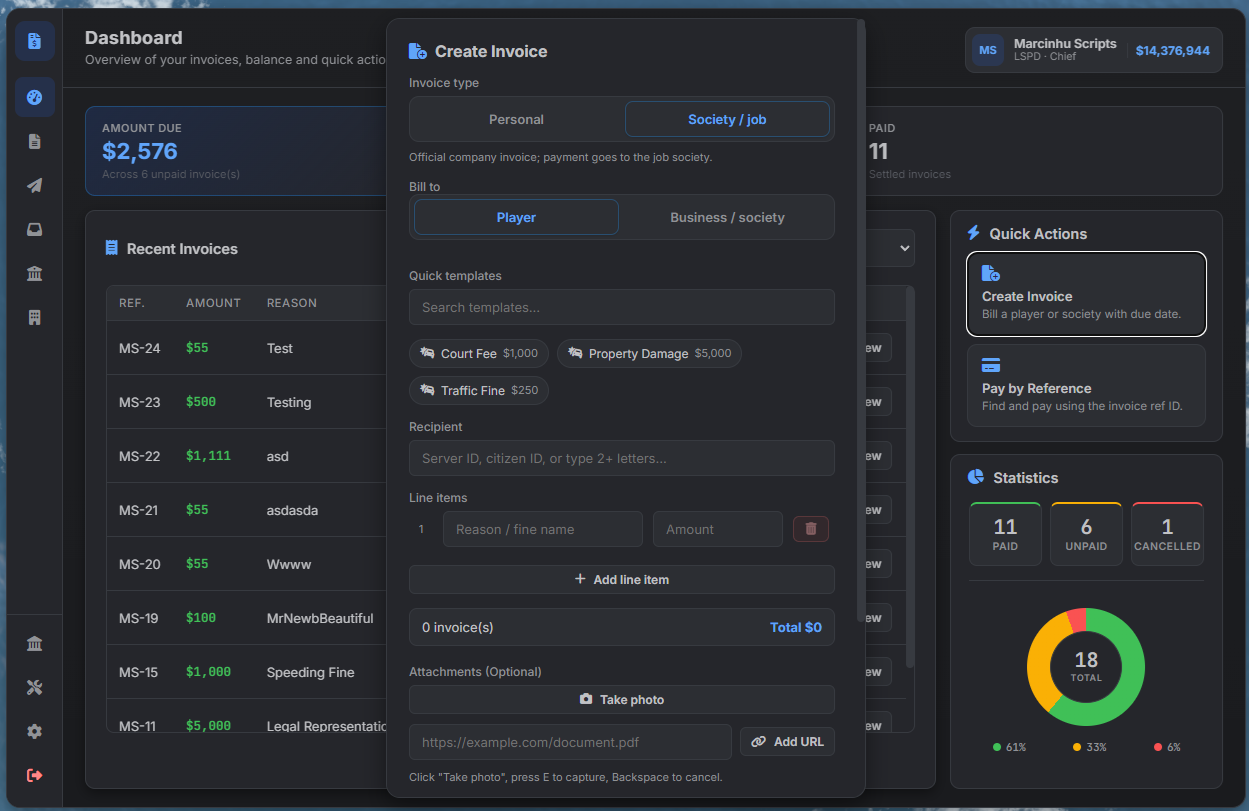Click Marcinhu Scripts profile name
Image resolution: width=1249 pixels, height=811 pixels.
[1065, 43]
